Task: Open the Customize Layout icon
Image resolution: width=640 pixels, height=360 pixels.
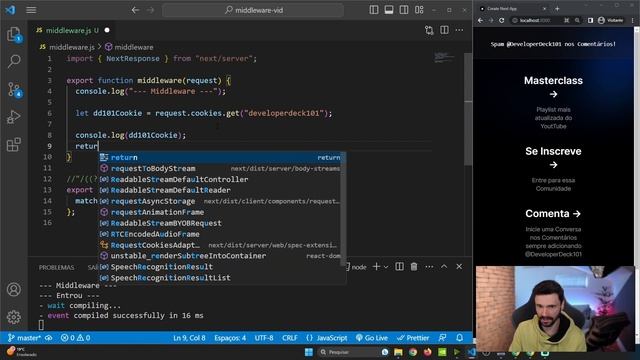Action: 419,10
